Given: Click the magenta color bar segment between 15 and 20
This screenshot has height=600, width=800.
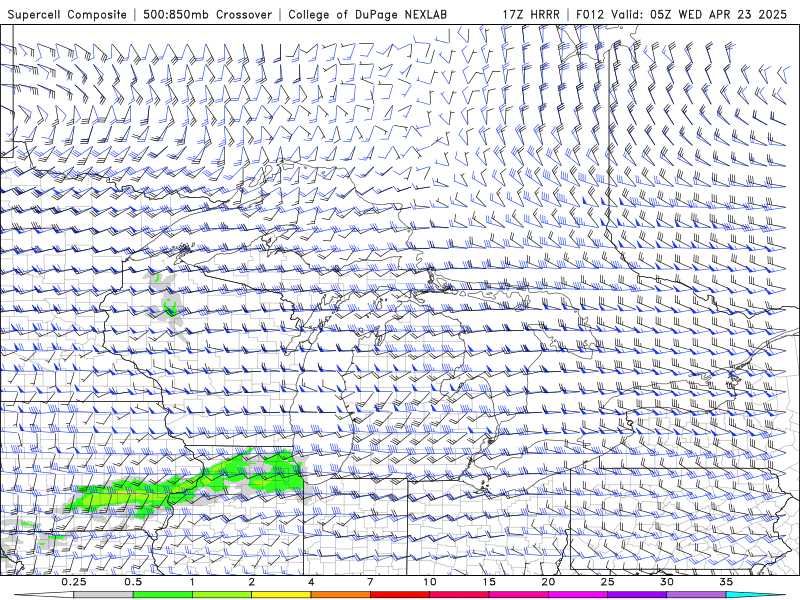Looking at the screenshot, I should click(518, 595).
